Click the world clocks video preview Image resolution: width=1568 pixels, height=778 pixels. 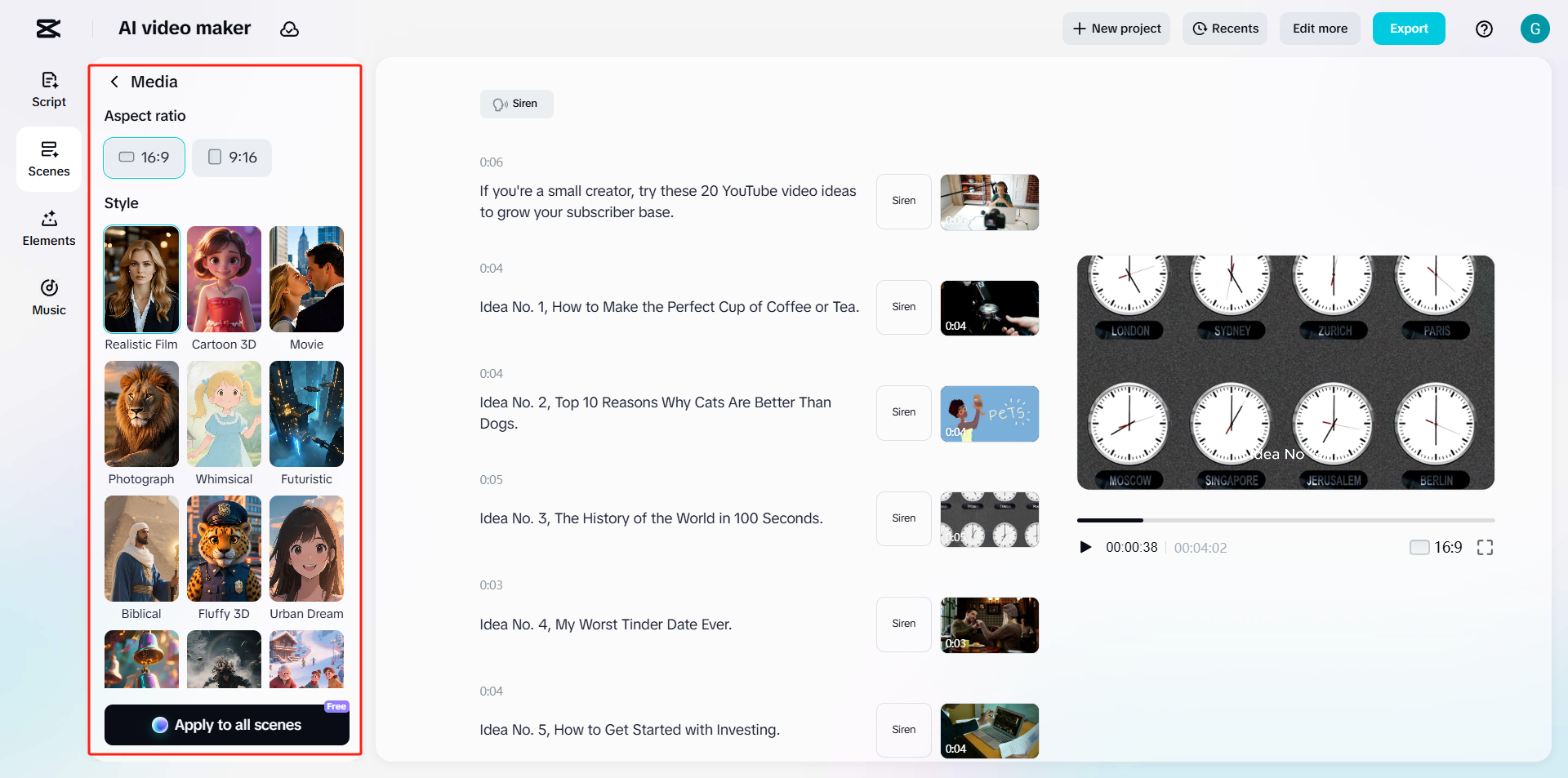[x=1285, y=373]
